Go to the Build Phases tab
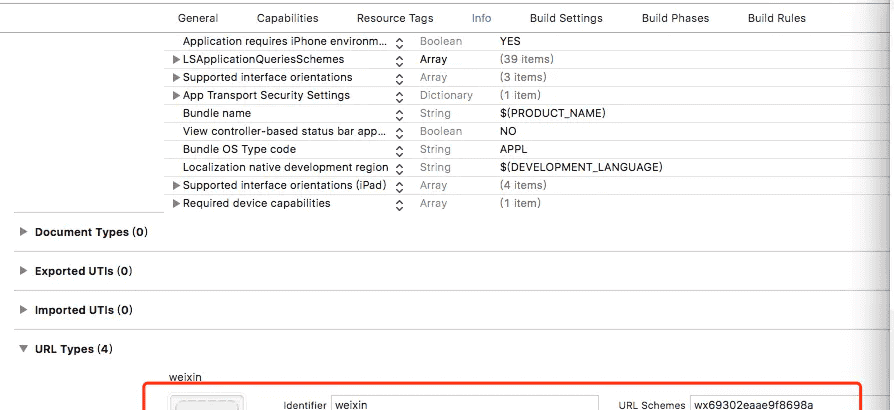The width and height of the screenshot is (894, 410). tap(675, 18)
